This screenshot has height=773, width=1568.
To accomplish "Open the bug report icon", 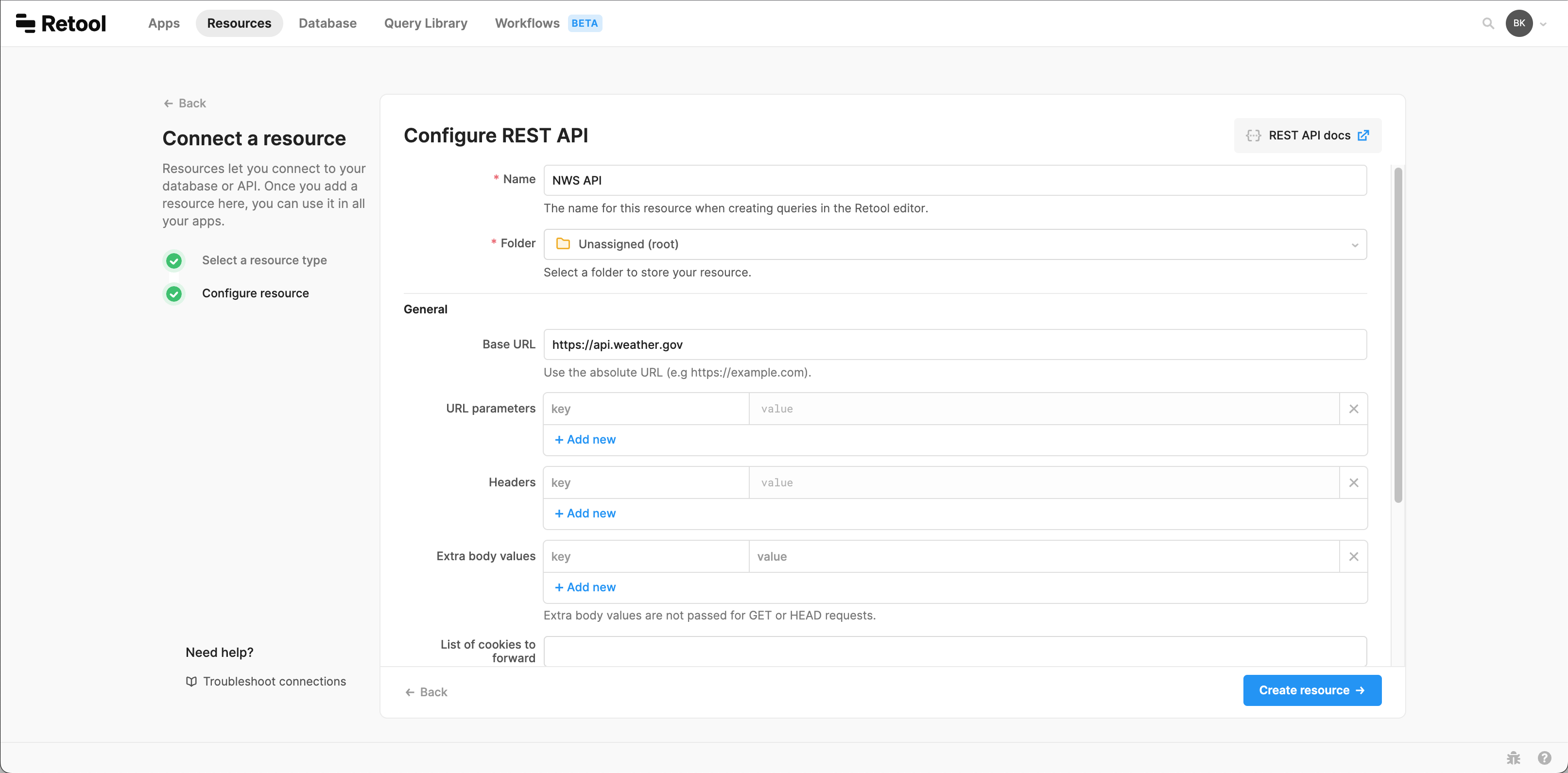I will (1513, 758).
